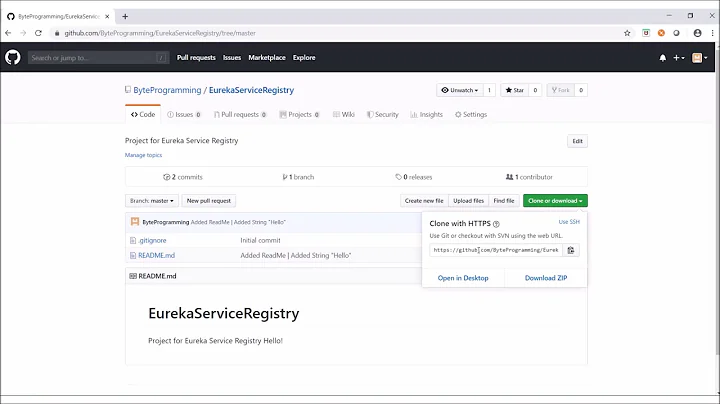Select the repository Issues tab
720x404 pixels.
click(184, 114)
